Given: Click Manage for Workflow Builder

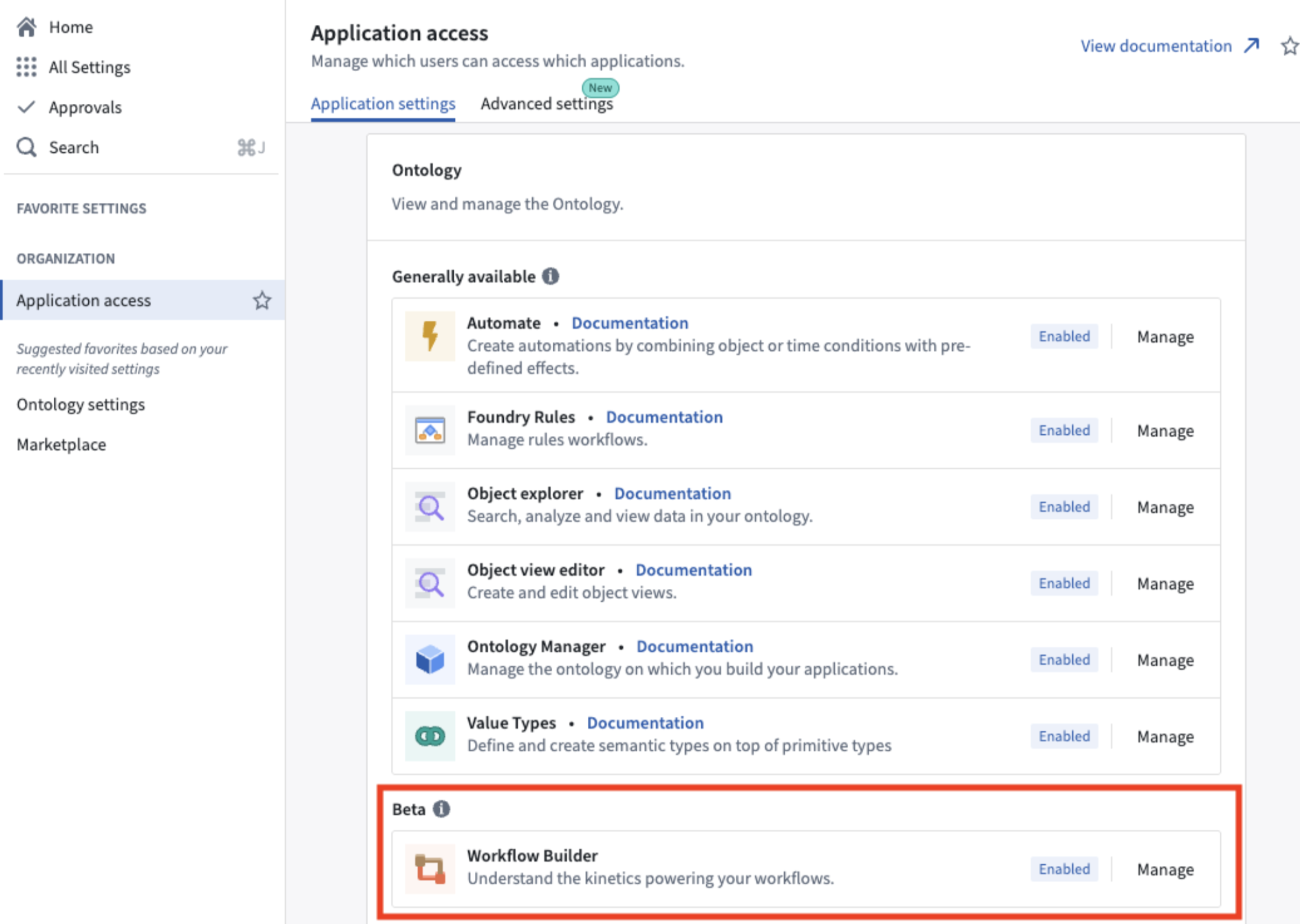Looking at the screenshot, I should point(1165,870).
